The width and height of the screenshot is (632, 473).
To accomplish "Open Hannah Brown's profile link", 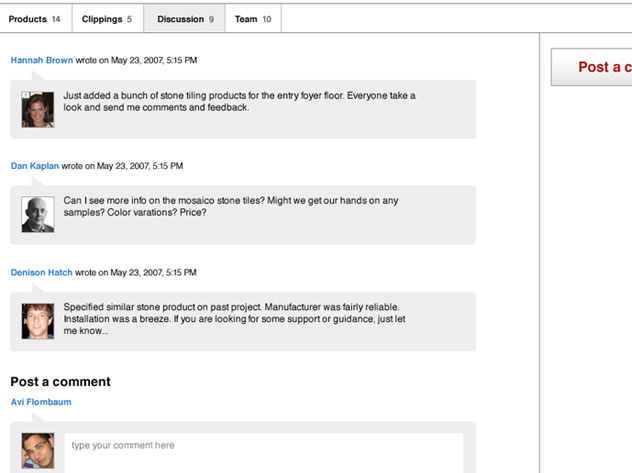I will [42, 60].
